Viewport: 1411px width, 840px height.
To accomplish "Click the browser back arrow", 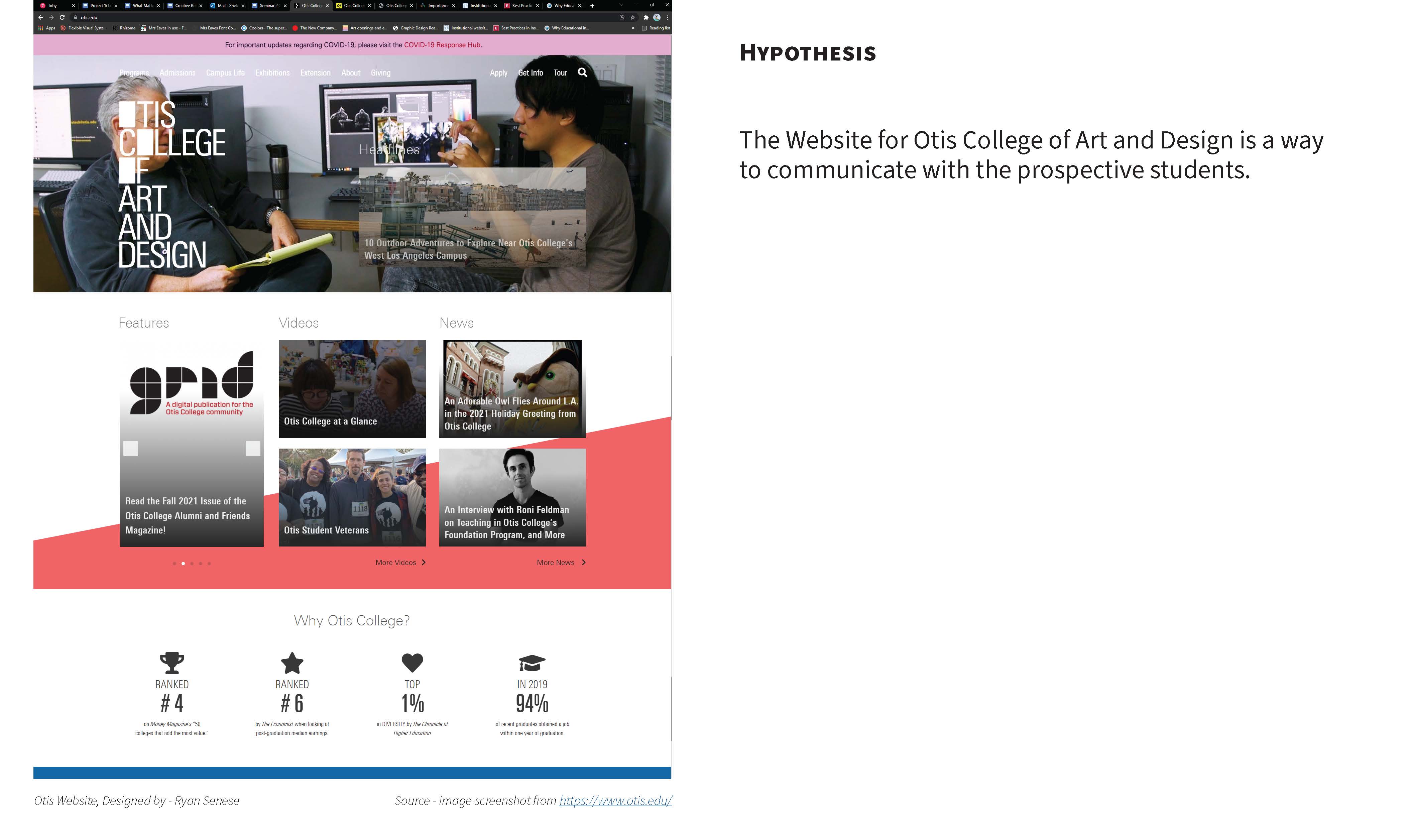I will [x=41, y=17].
